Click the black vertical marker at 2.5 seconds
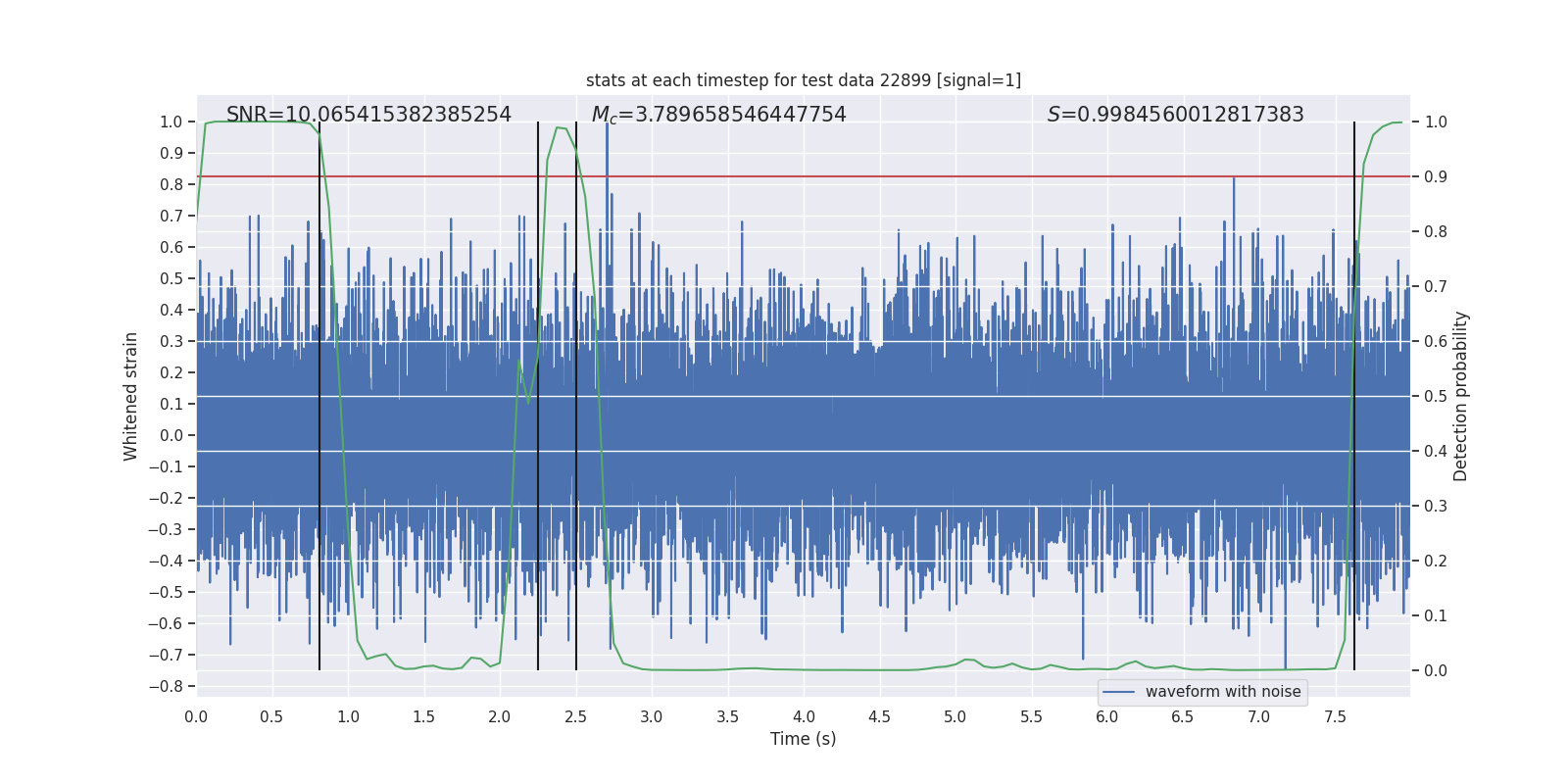The height and width of the screenshot is (784, 1568). [x=576, y=396]
